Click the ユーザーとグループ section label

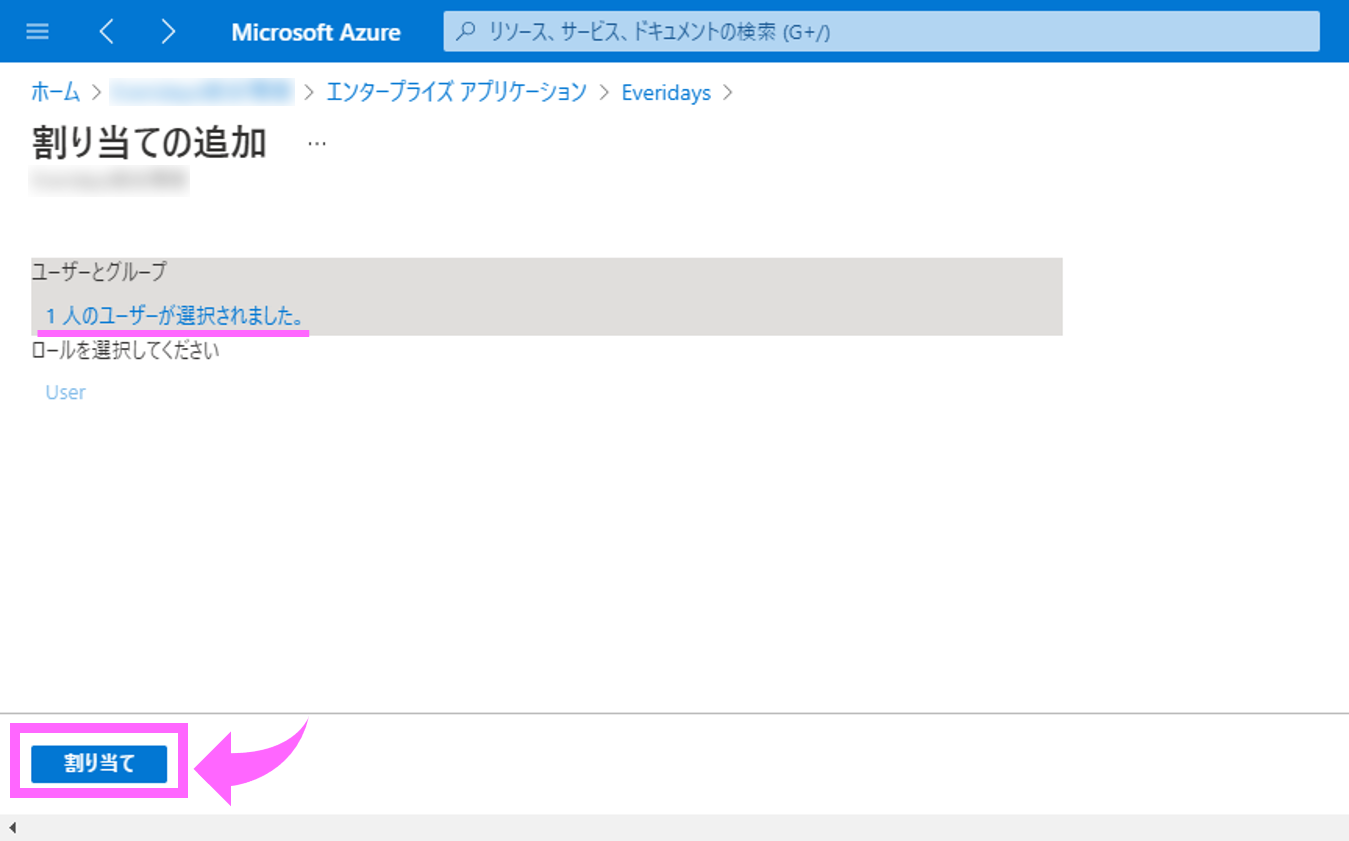[x=99, y=271]
